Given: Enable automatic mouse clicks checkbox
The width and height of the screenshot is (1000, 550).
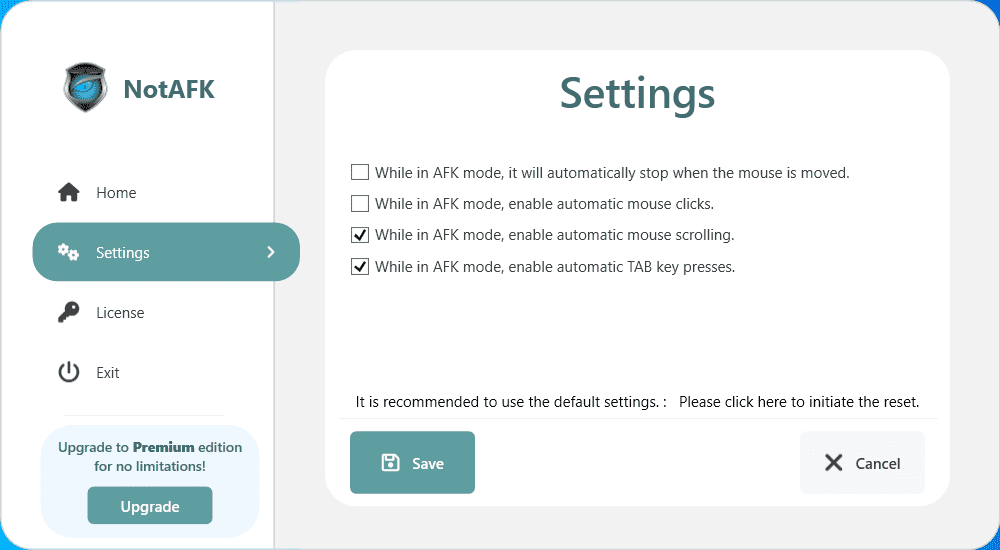Looking at the screenshot, I should 360,204.
